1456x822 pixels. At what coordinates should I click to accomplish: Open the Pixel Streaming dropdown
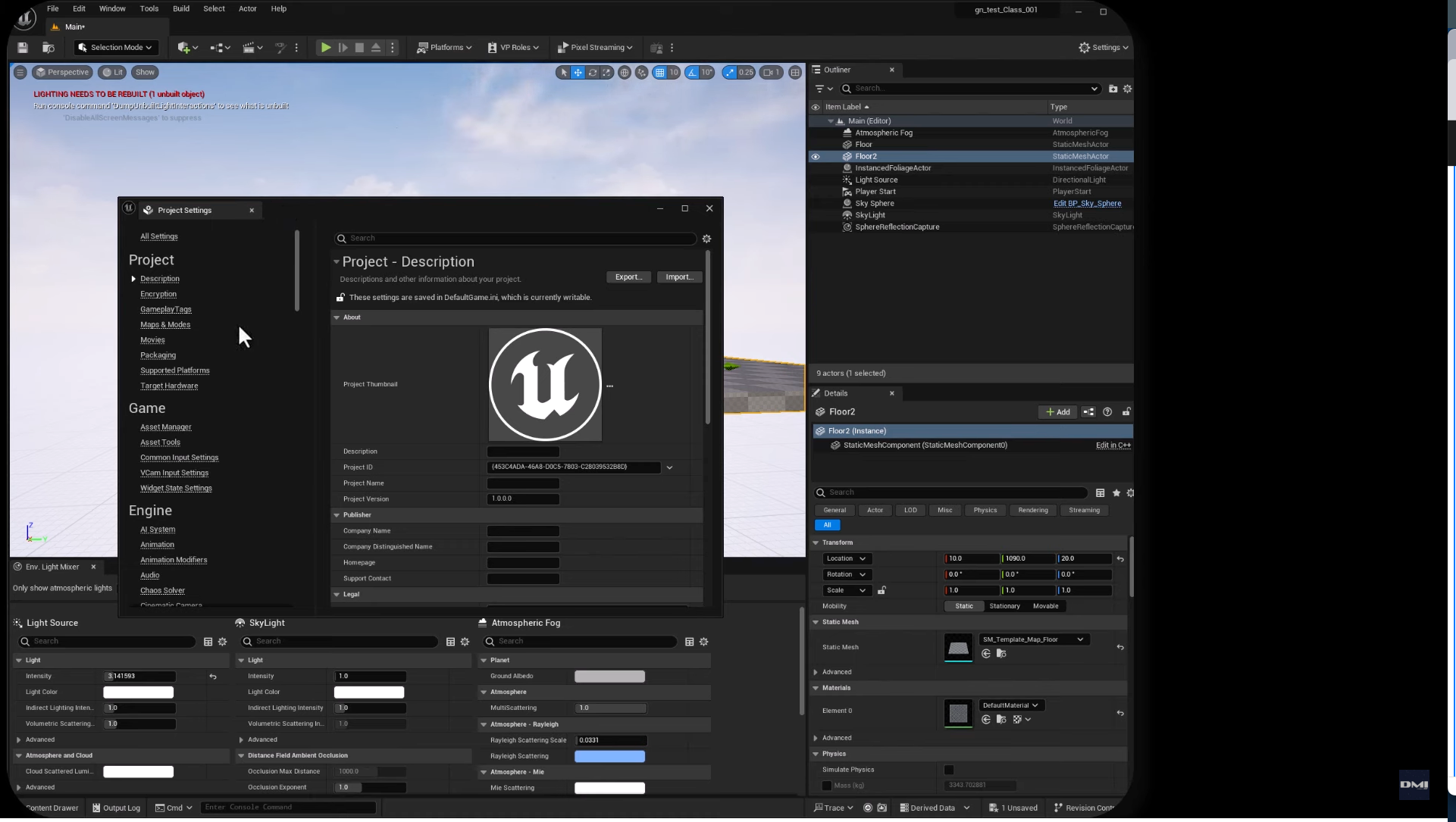coord(595,48)
